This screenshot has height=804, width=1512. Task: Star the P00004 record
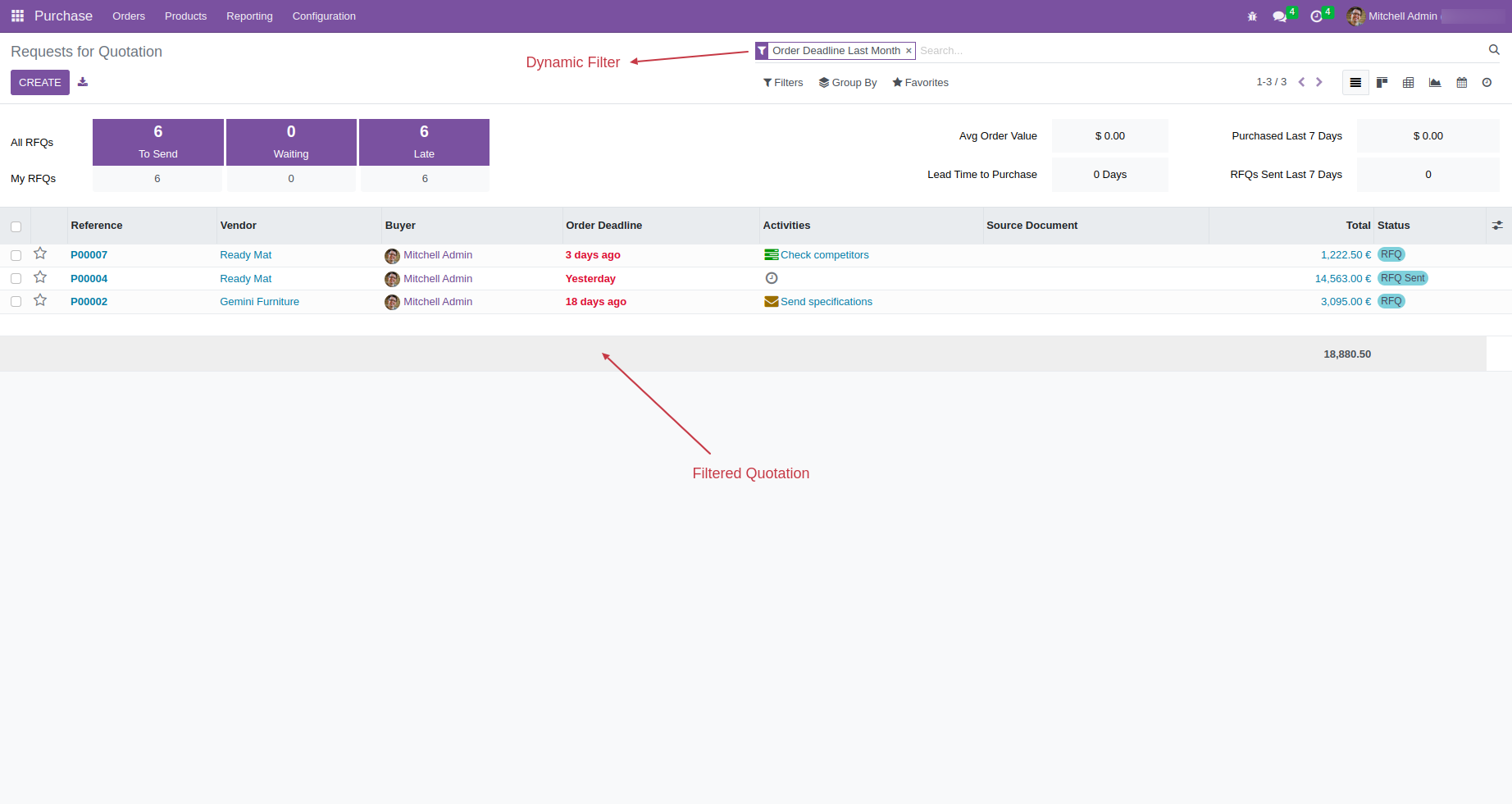(x=40, y=277)
